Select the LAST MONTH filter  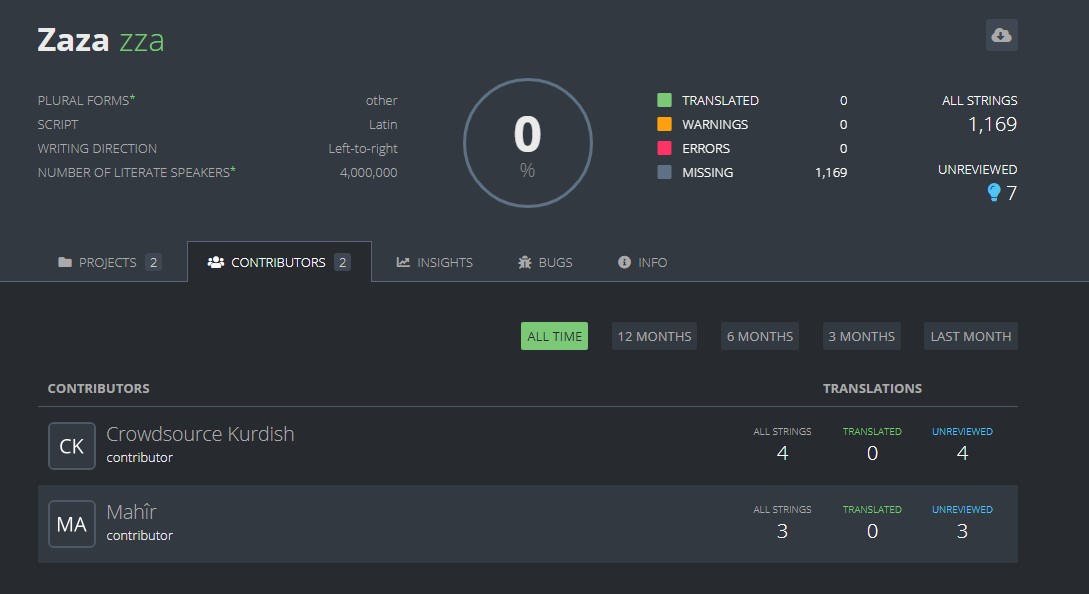(x=969, y=335)
